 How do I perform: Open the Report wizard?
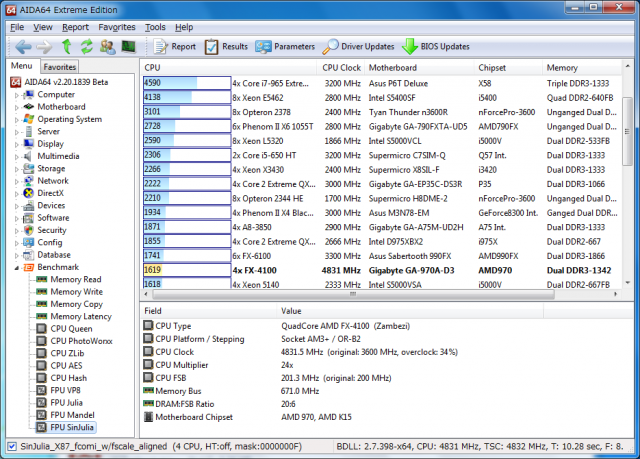coord(175,47)
